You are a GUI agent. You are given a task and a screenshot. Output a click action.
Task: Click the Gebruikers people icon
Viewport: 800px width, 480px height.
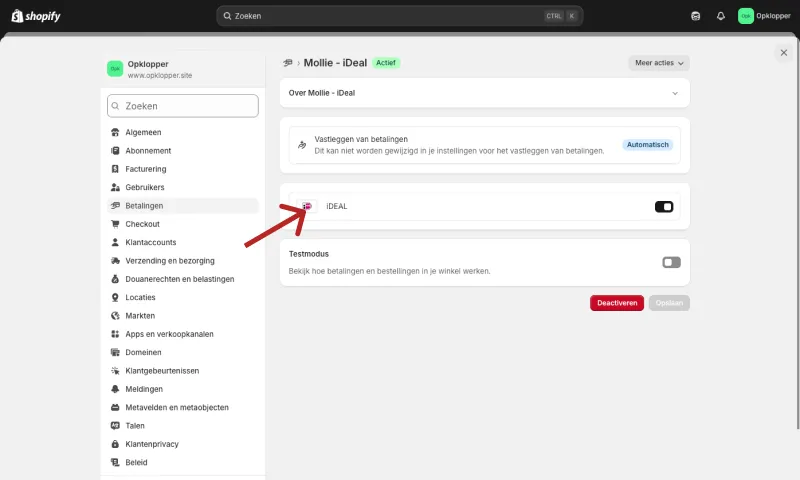[x=115, y=187]
